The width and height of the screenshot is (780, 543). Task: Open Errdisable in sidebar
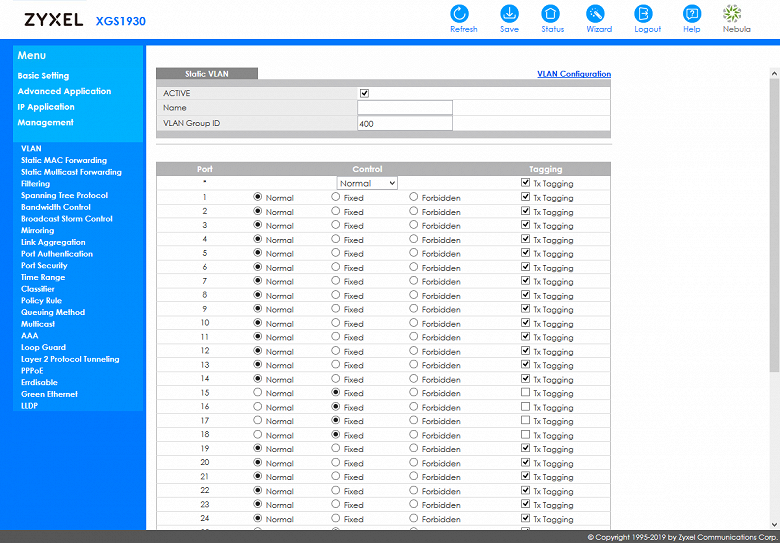pos(39,382)
